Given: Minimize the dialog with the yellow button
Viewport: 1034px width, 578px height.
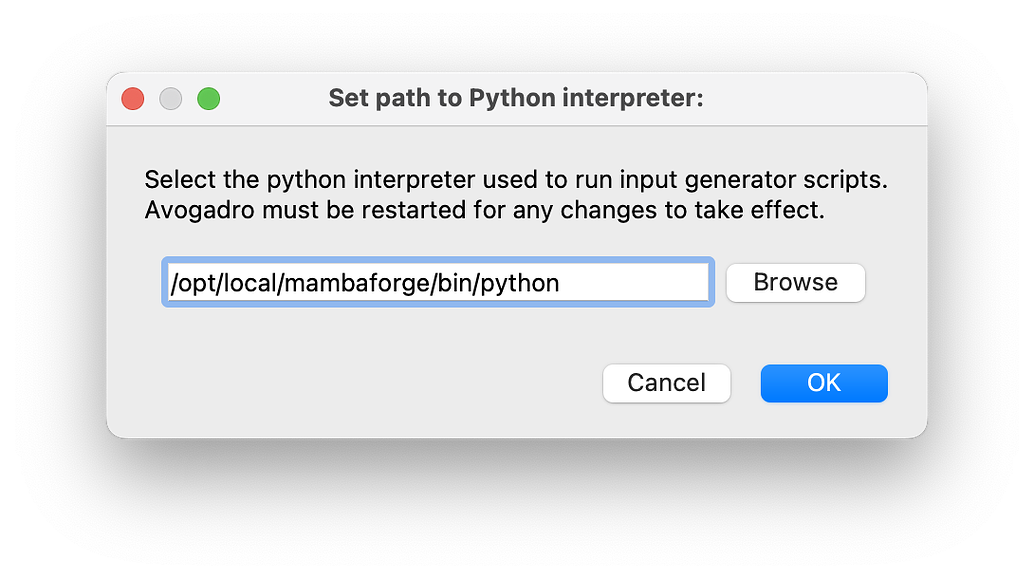Looking at the screenshot, I should coord(171,99).
